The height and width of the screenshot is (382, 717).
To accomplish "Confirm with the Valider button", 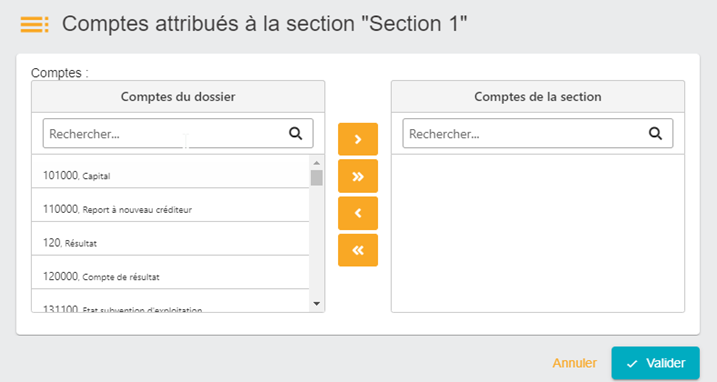I will [655, 363].
